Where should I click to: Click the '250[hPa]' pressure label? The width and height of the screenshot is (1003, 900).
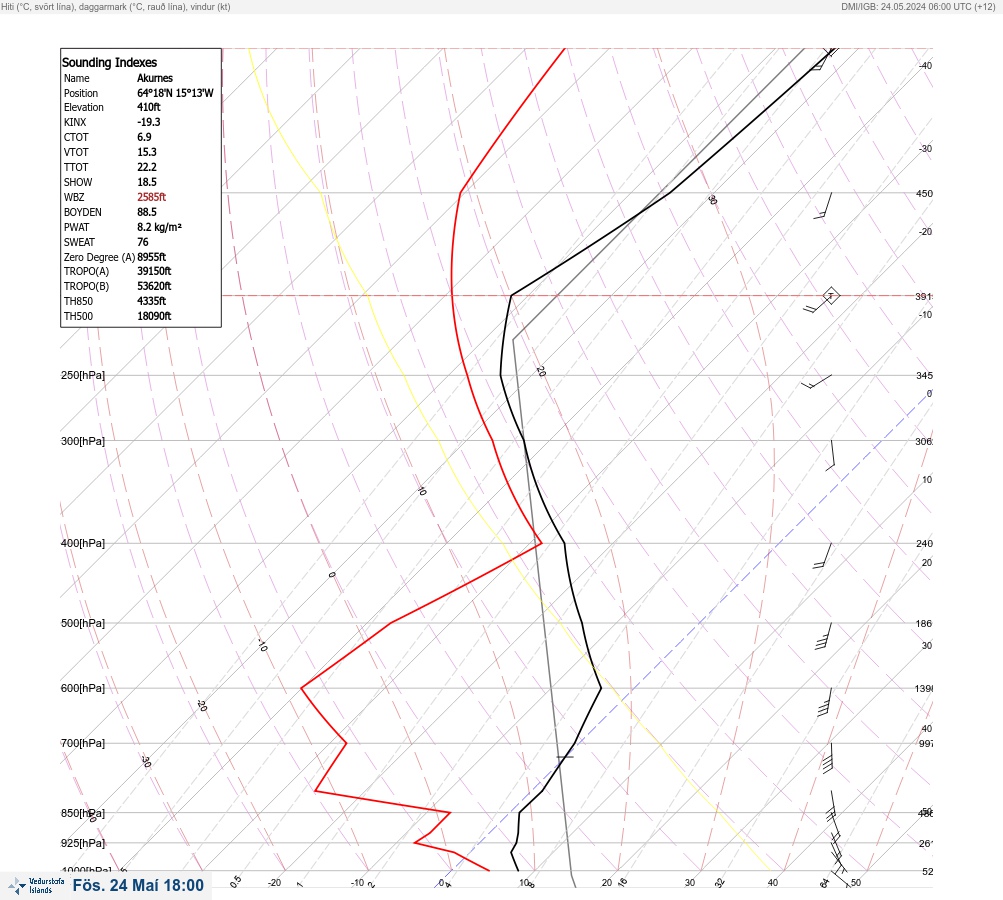pyautogui.click(x=83, y=375)
